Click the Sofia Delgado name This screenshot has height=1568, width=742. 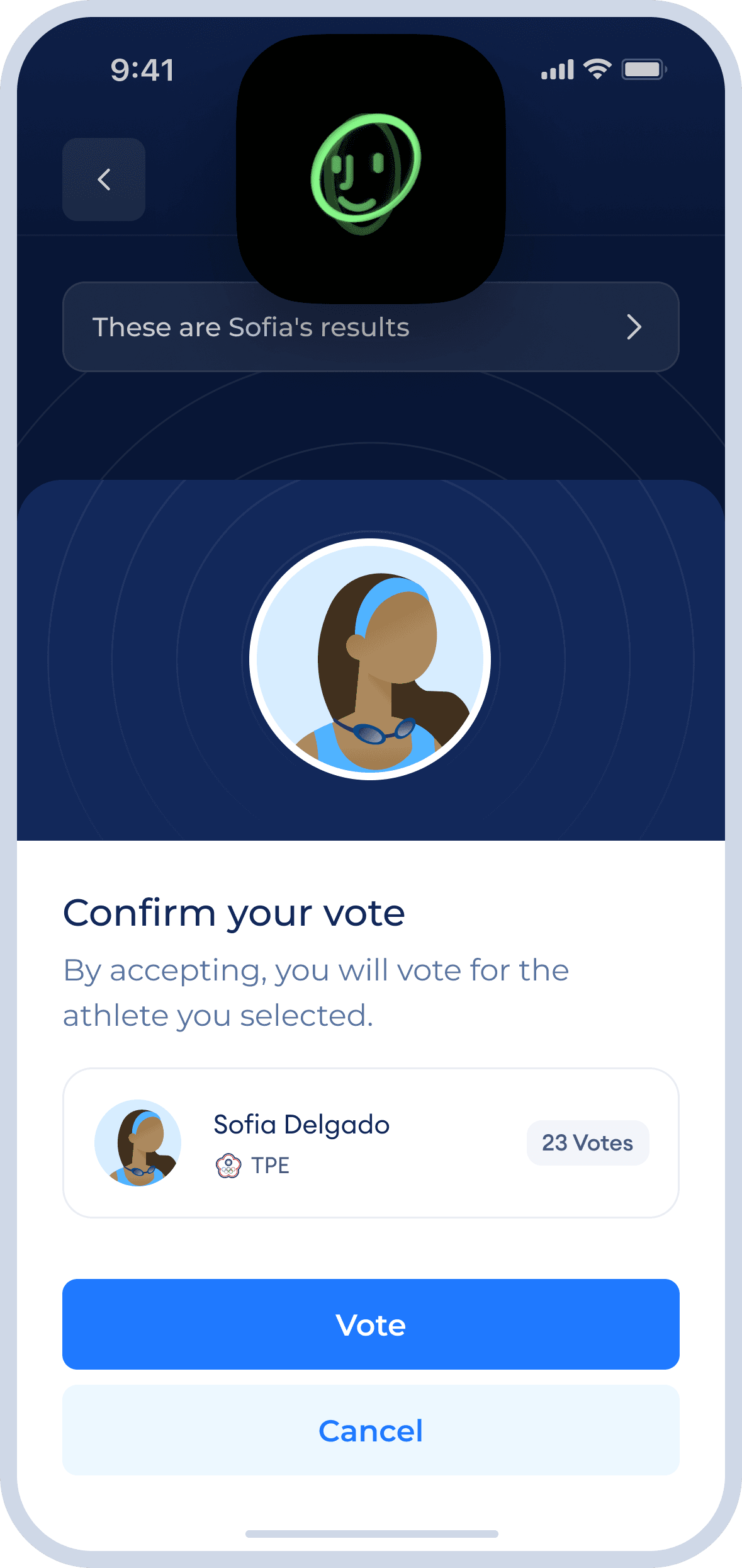tap(301, 1124)
